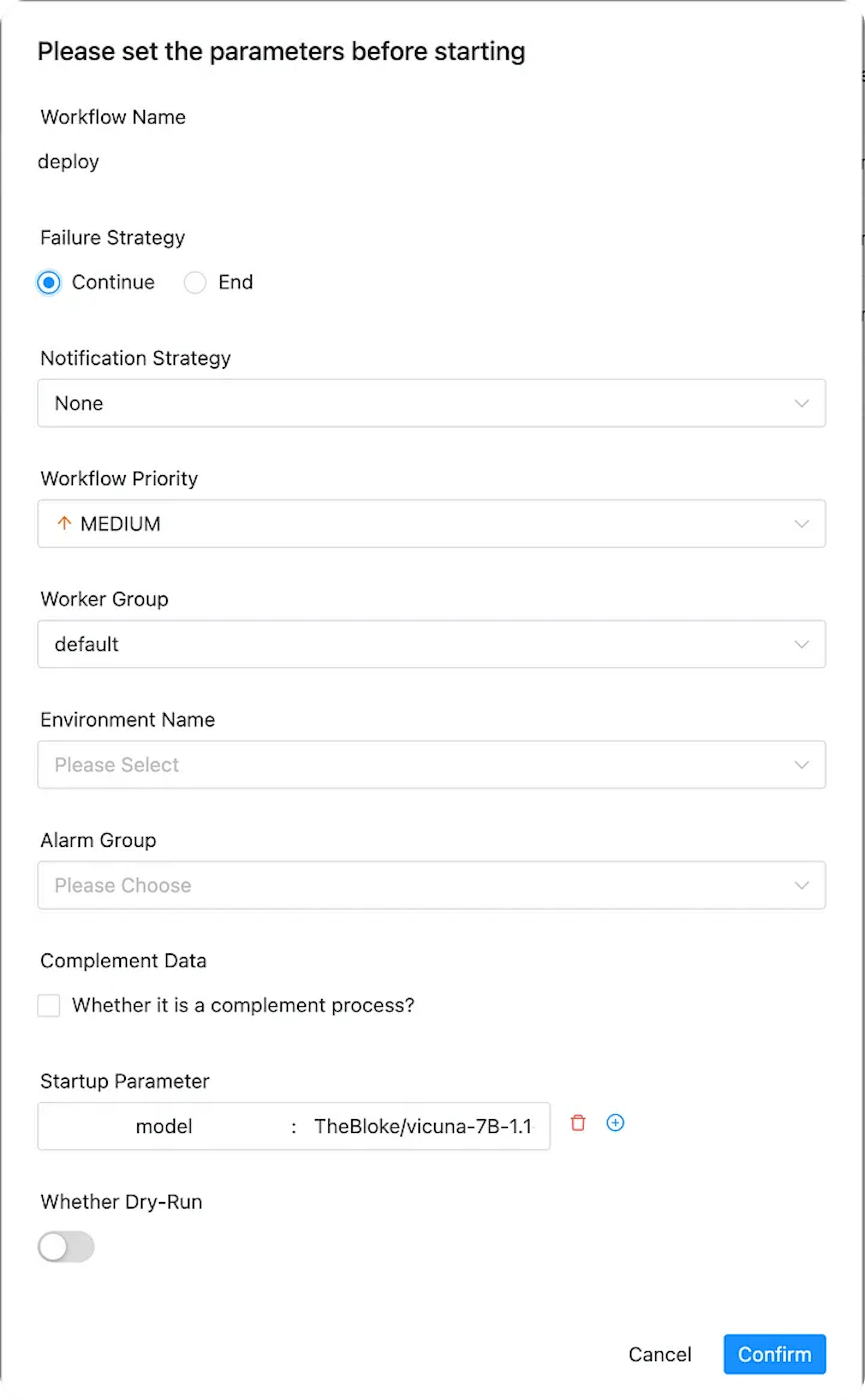The image size is (865, 1400).
Task: Edit the TheBloke/vicuna-7B-1.1 value field
Action: click(x=420, y=1125)
